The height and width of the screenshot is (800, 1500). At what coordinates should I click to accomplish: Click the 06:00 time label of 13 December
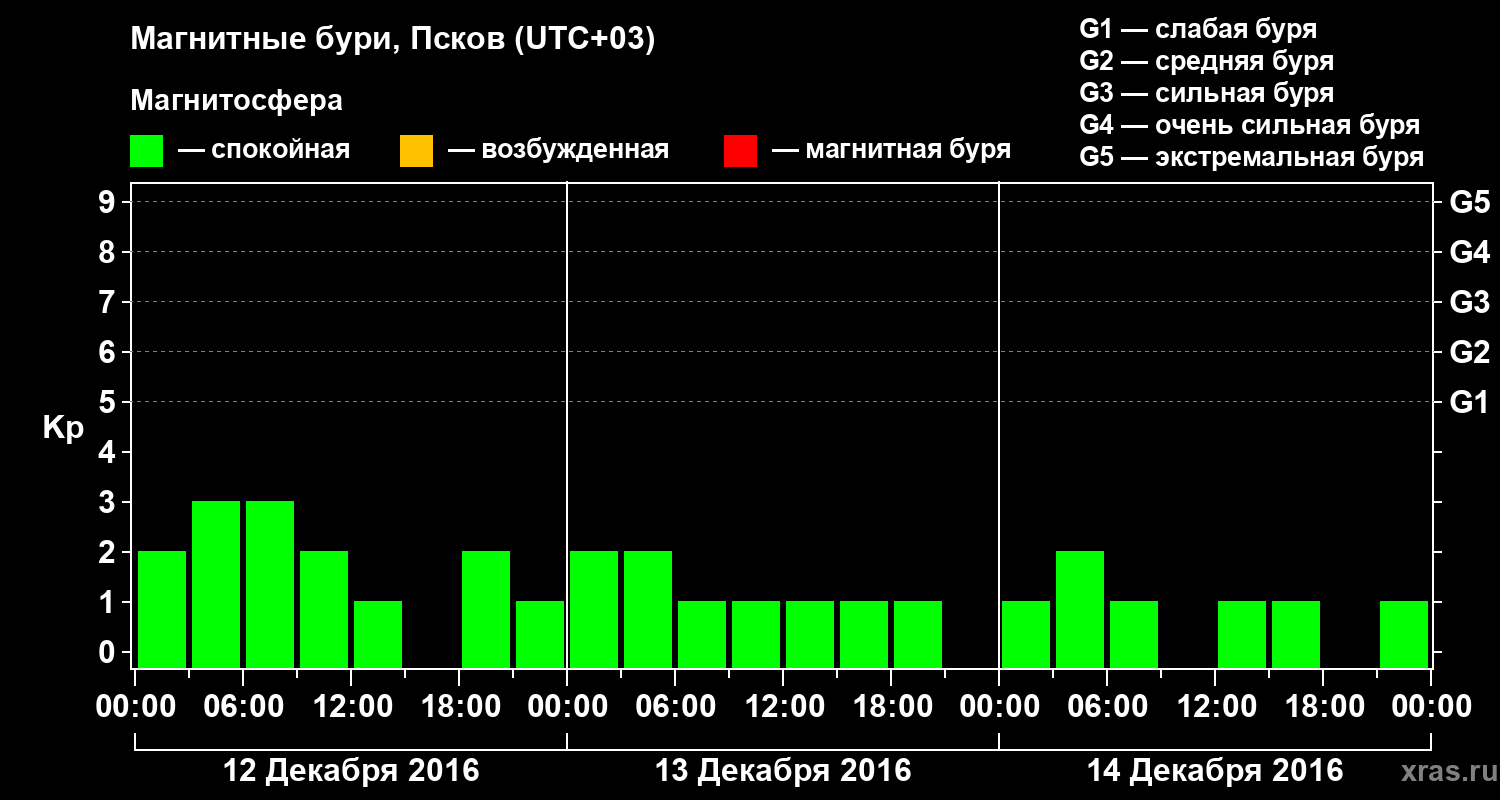(x=675, y=707)
